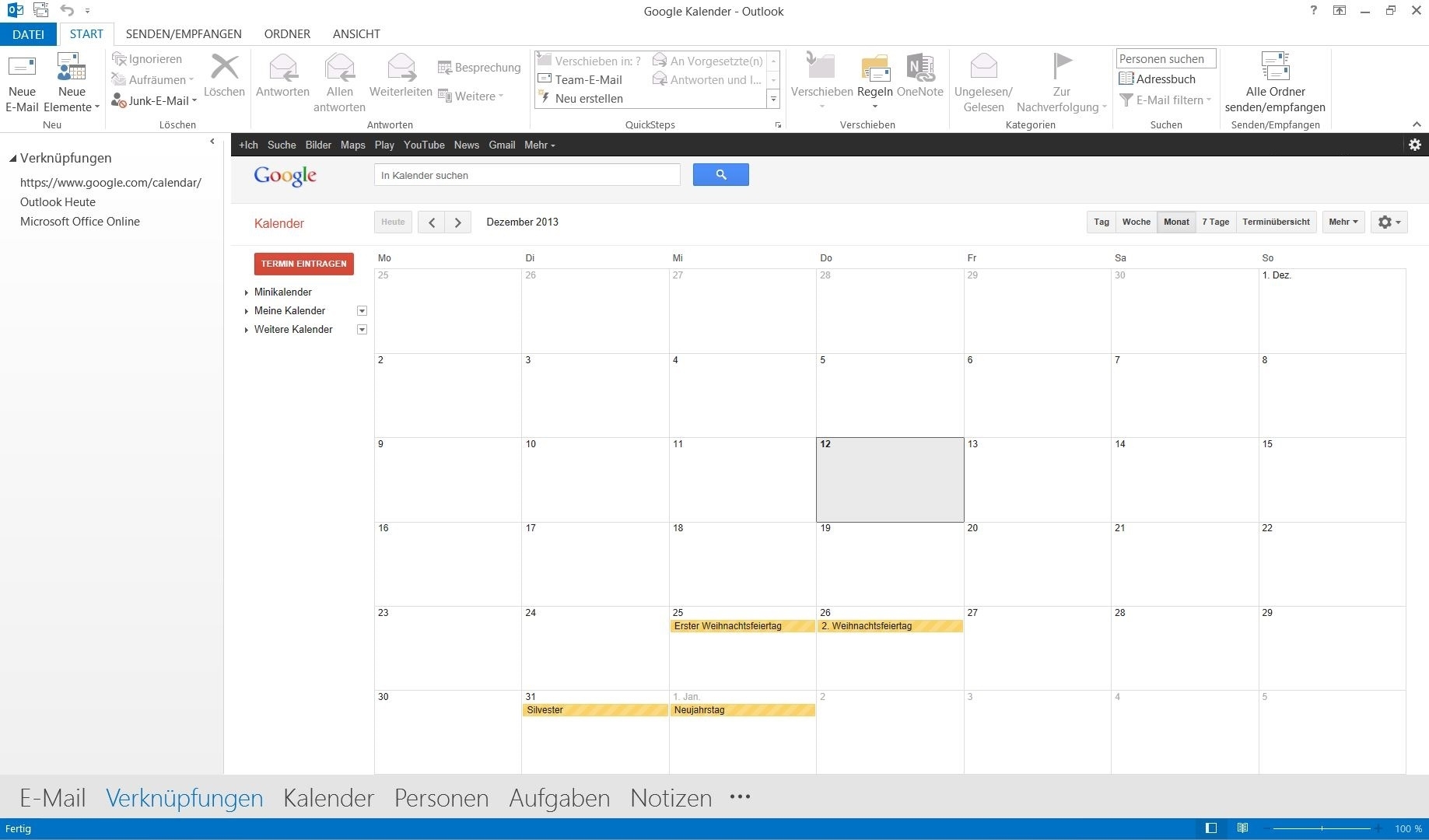Click the In Kalender suchen field
The width and height of the screenshot is (1429, 840).
(527, 175)
